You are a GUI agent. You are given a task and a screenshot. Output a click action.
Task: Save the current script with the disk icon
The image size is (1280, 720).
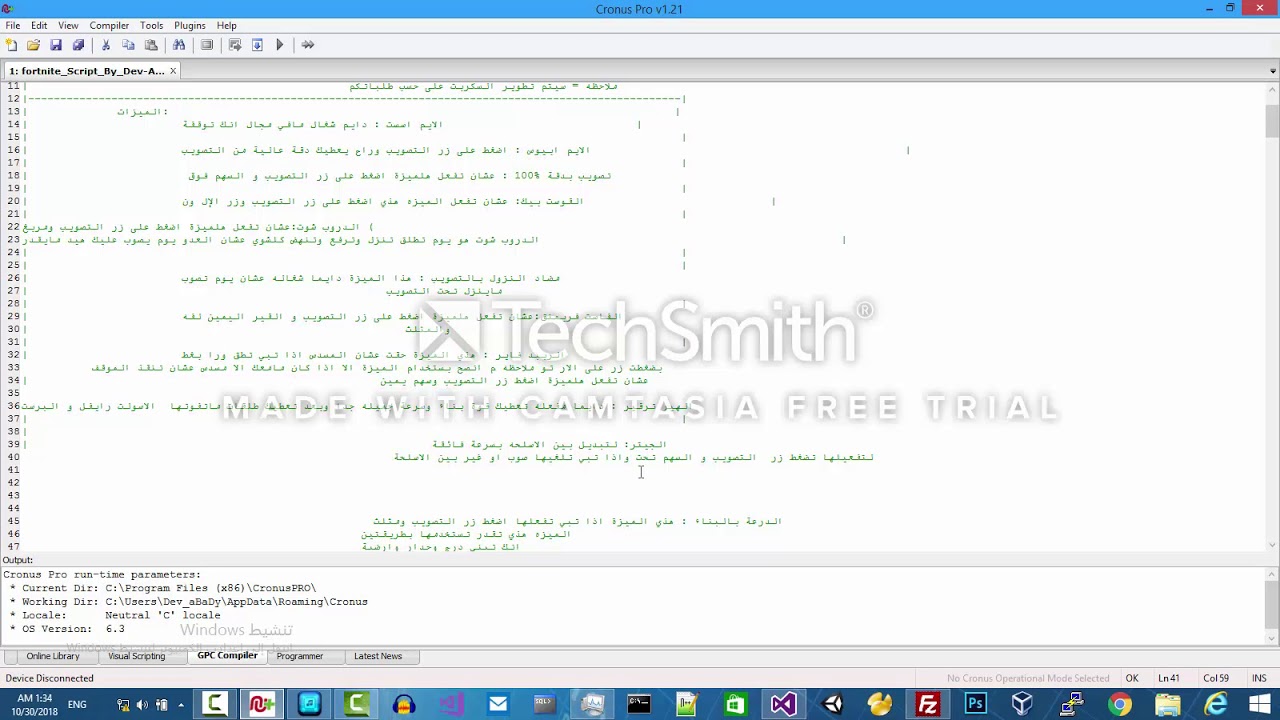(x=56, y=45)
